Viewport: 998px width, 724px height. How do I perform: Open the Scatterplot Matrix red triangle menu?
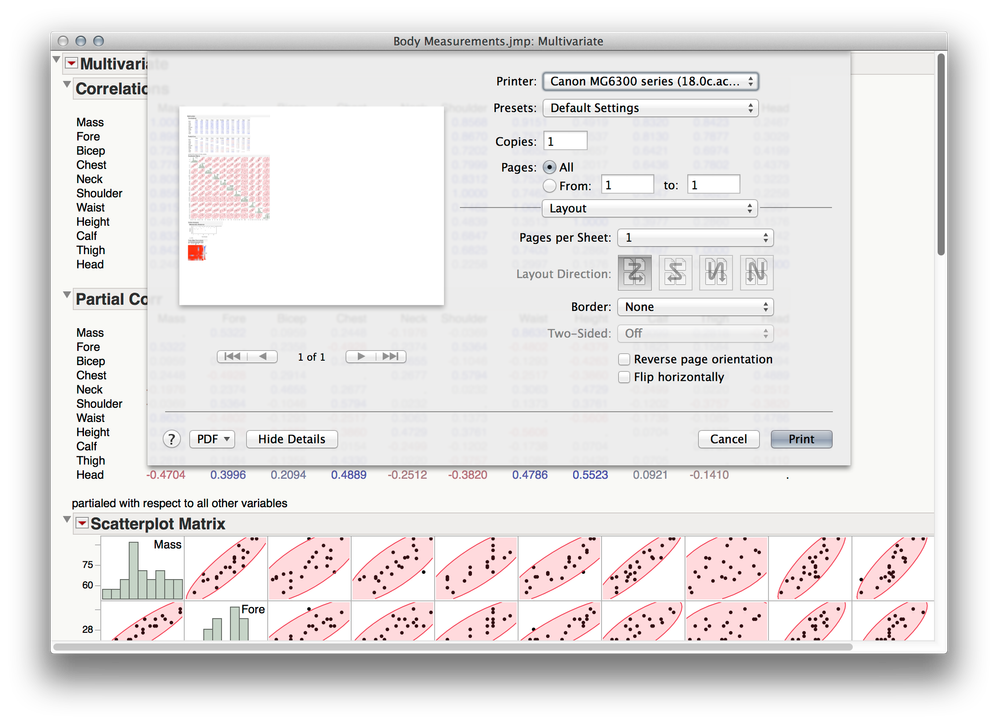[82, 523]
